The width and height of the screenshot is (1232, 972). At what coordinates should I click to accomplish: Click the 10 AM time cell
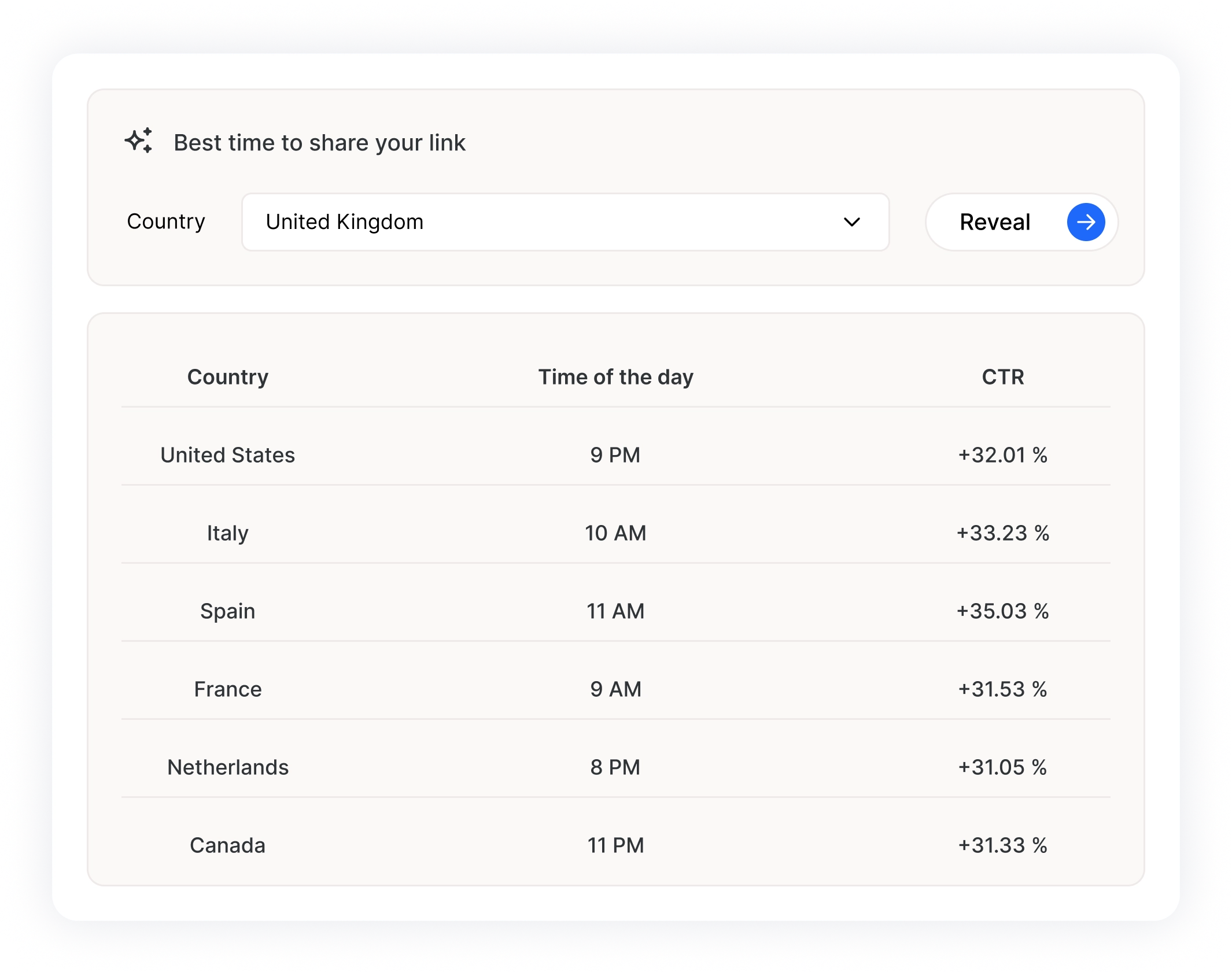coord(615,533)
